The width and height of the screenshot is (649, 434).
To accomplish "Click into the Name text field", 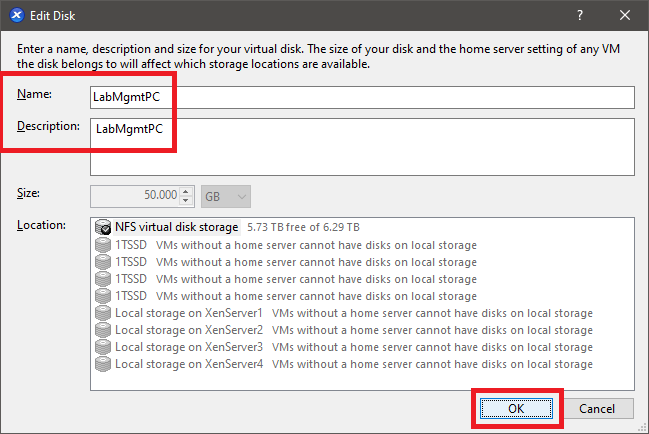I will click(362, 97).
